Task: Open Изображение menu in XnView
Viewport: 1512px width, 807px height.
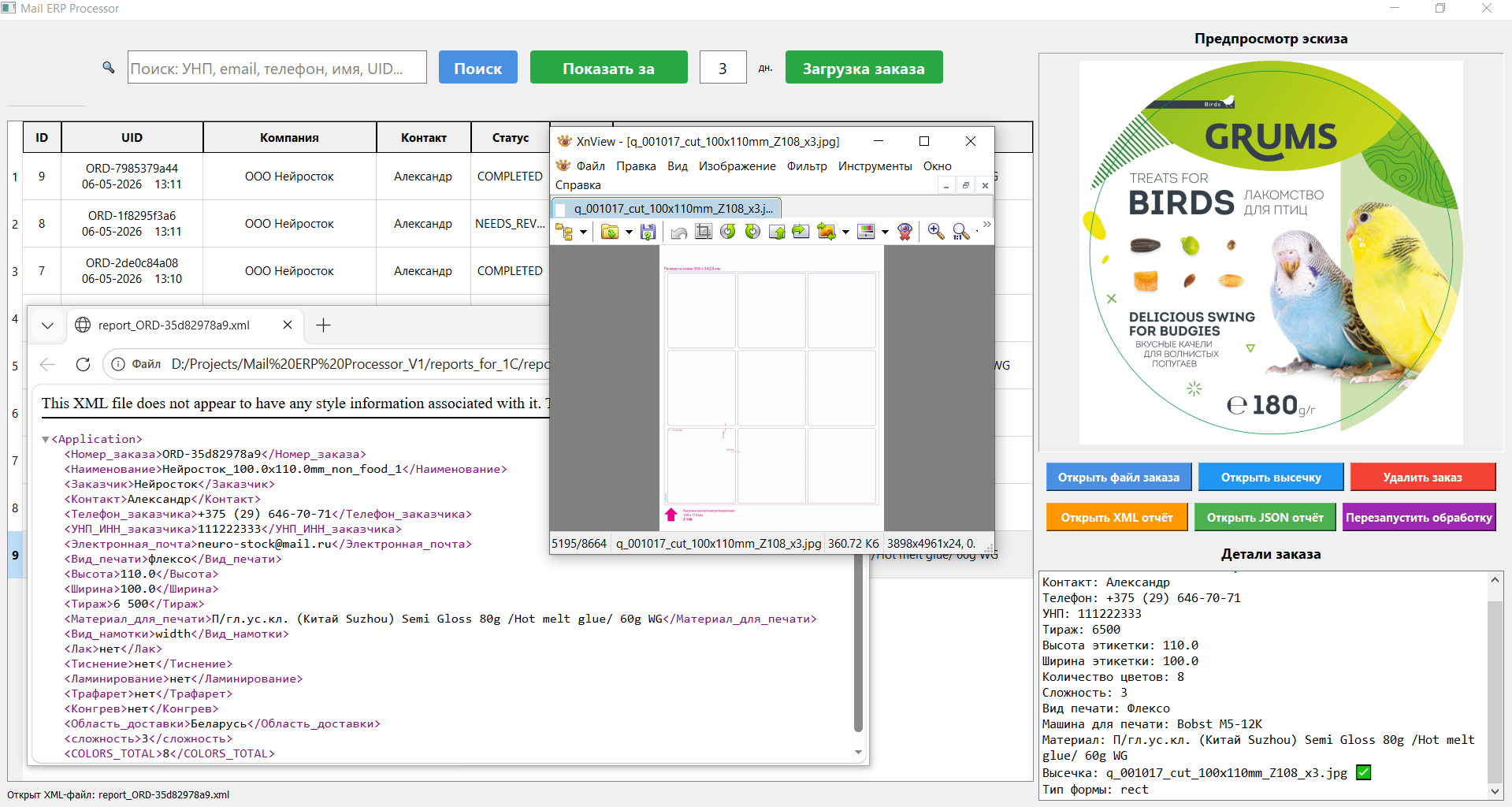Action: tap(737, 165)
